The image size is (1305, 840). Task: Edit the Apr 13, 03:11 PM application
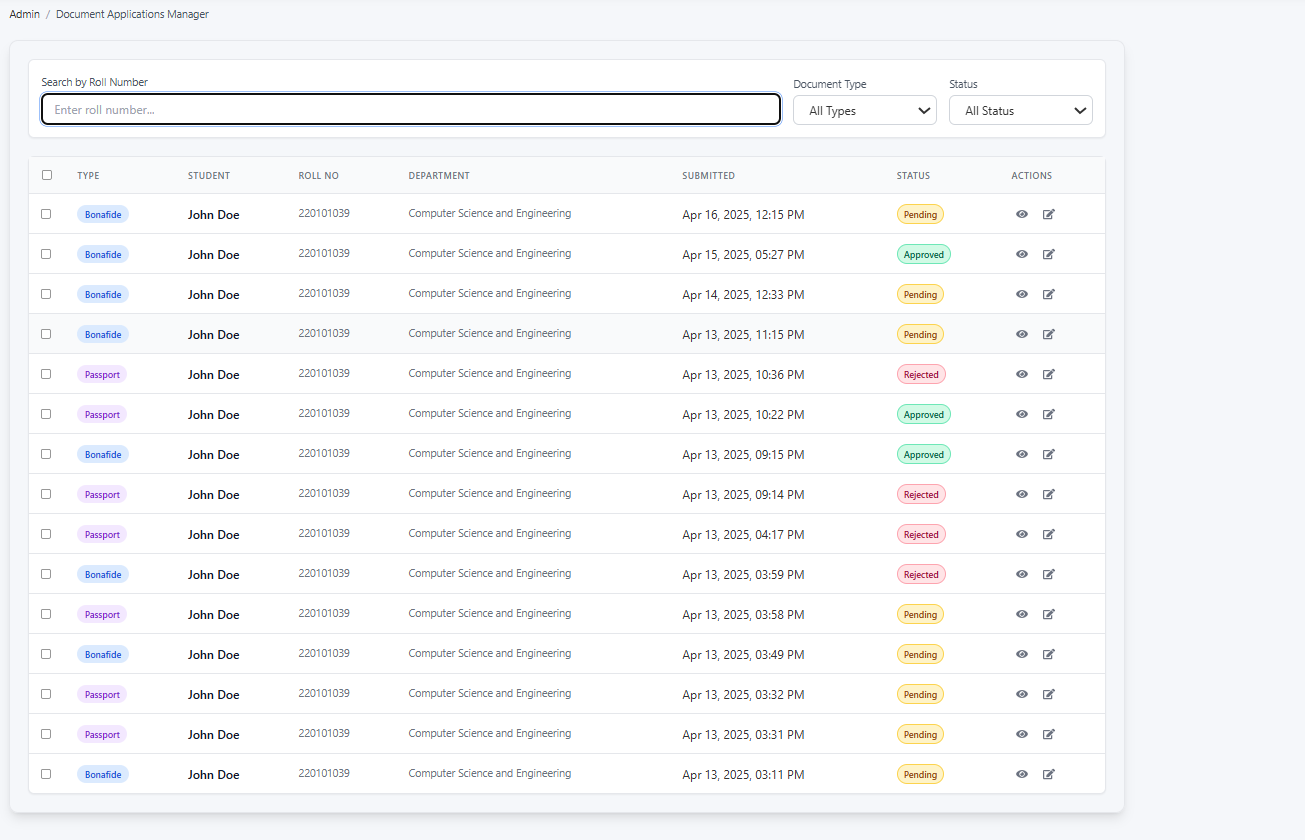(x=1049, y=774)
